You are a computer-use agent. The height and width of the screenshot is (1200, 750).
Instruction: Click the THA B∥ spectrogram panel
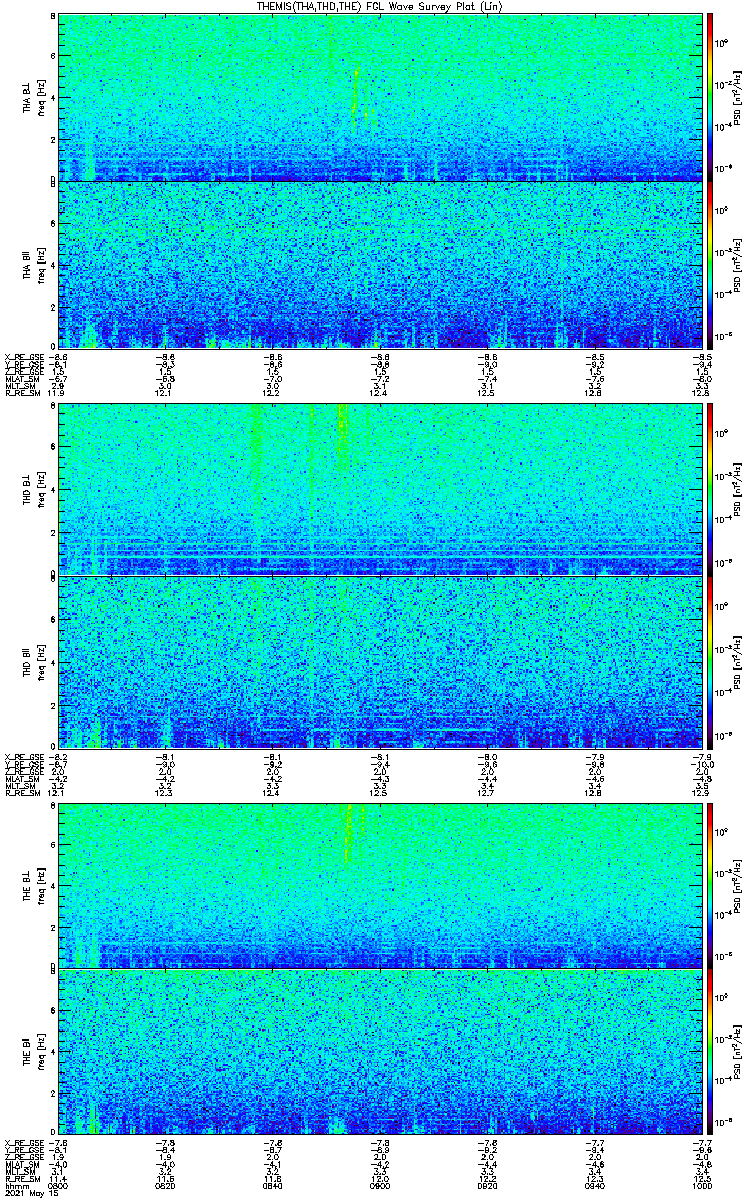pyautogui.click(x=380, y=264)
